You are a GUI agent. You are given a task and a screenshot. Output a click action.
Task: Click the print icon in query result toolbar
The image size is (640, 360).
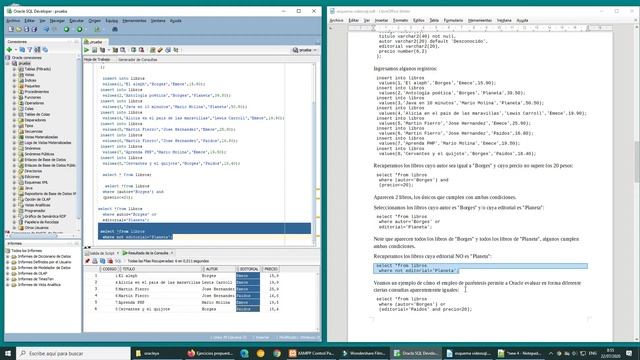(x=95, y=261)
